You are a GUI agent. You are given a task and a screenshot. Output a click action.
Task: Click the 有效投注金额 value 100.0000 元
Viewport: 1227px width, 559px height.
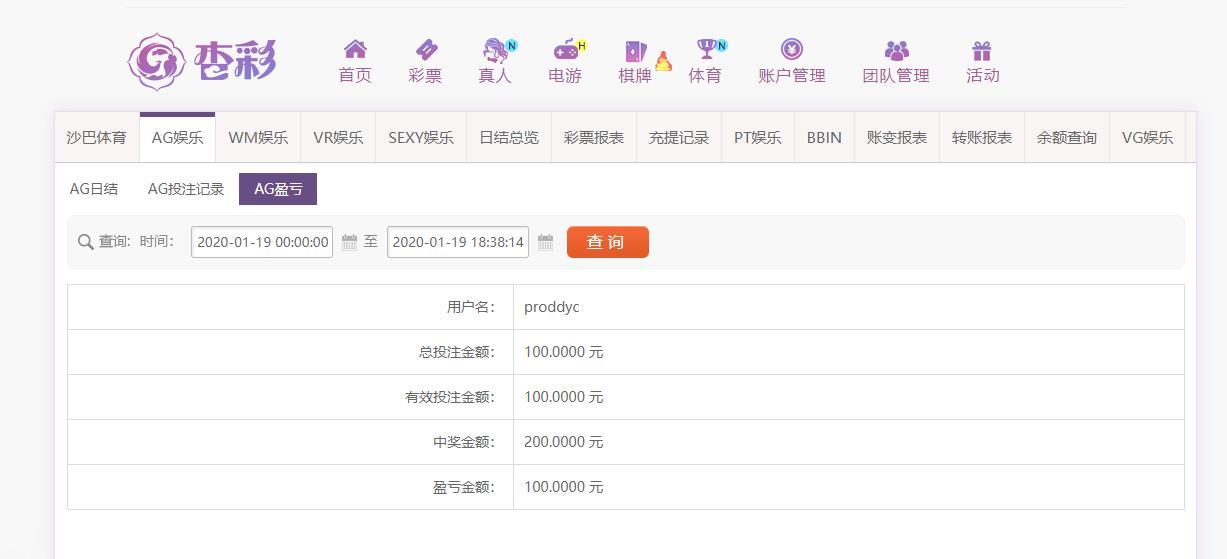[x=564, y=397]
